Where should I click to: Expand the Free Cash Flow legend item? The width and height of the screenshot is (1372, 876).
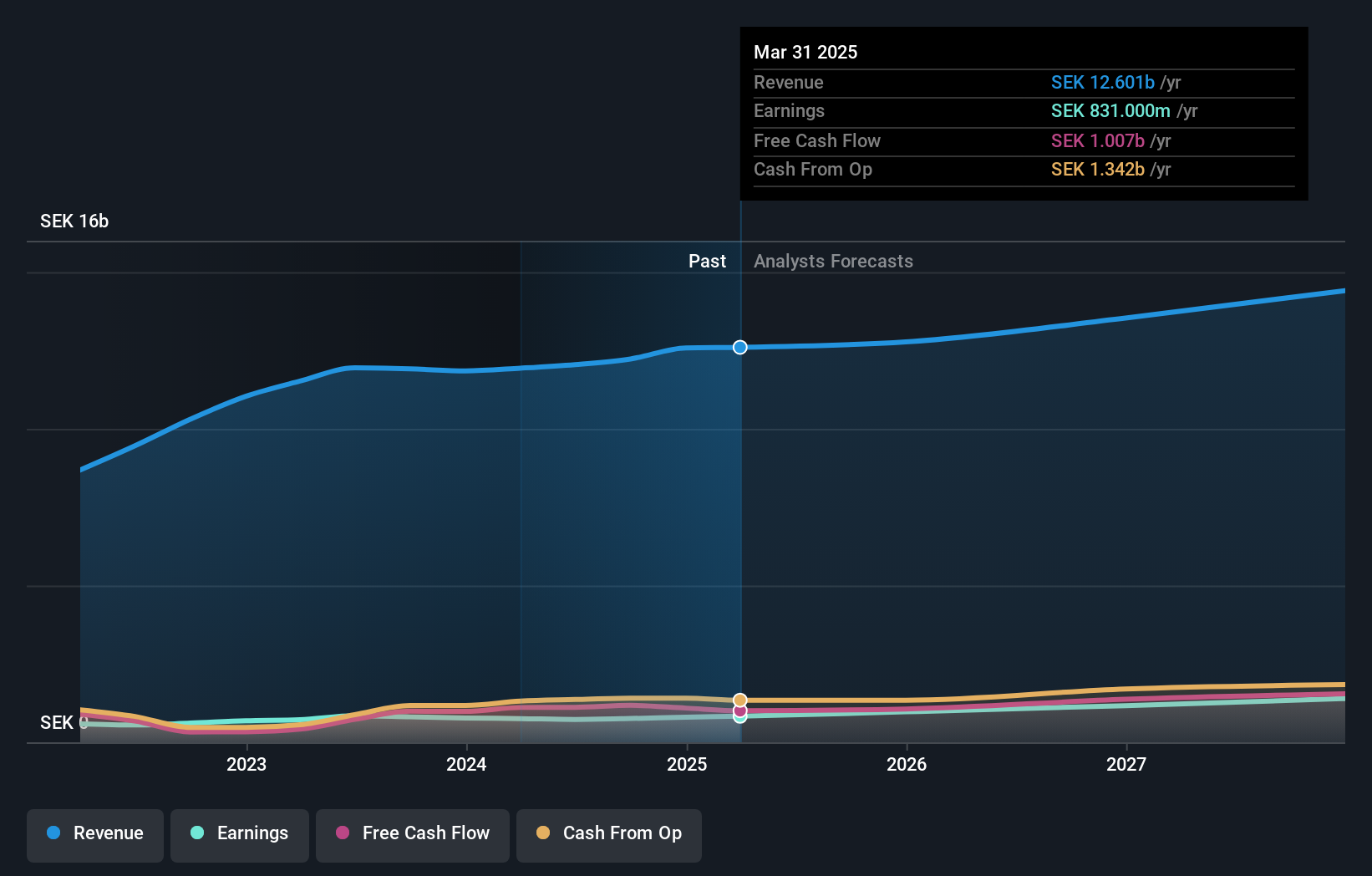(412, 833)
